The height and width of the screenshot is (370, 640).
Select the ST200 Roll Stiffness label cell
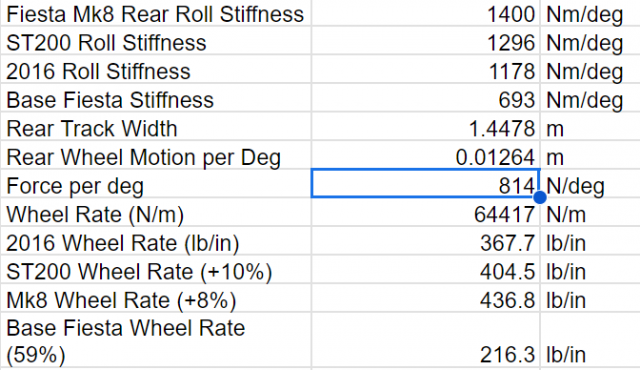click(156, 42)
